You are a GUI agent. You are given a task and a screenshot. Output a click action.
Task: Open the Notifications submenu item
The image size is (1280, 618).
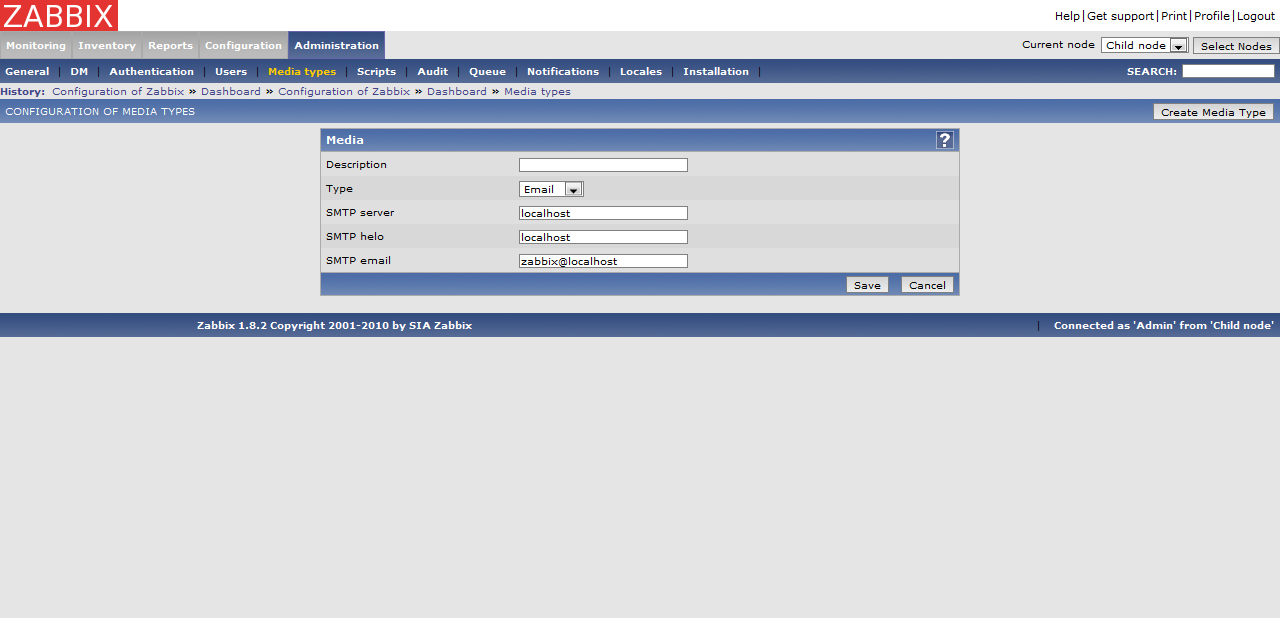click(563, 72)
